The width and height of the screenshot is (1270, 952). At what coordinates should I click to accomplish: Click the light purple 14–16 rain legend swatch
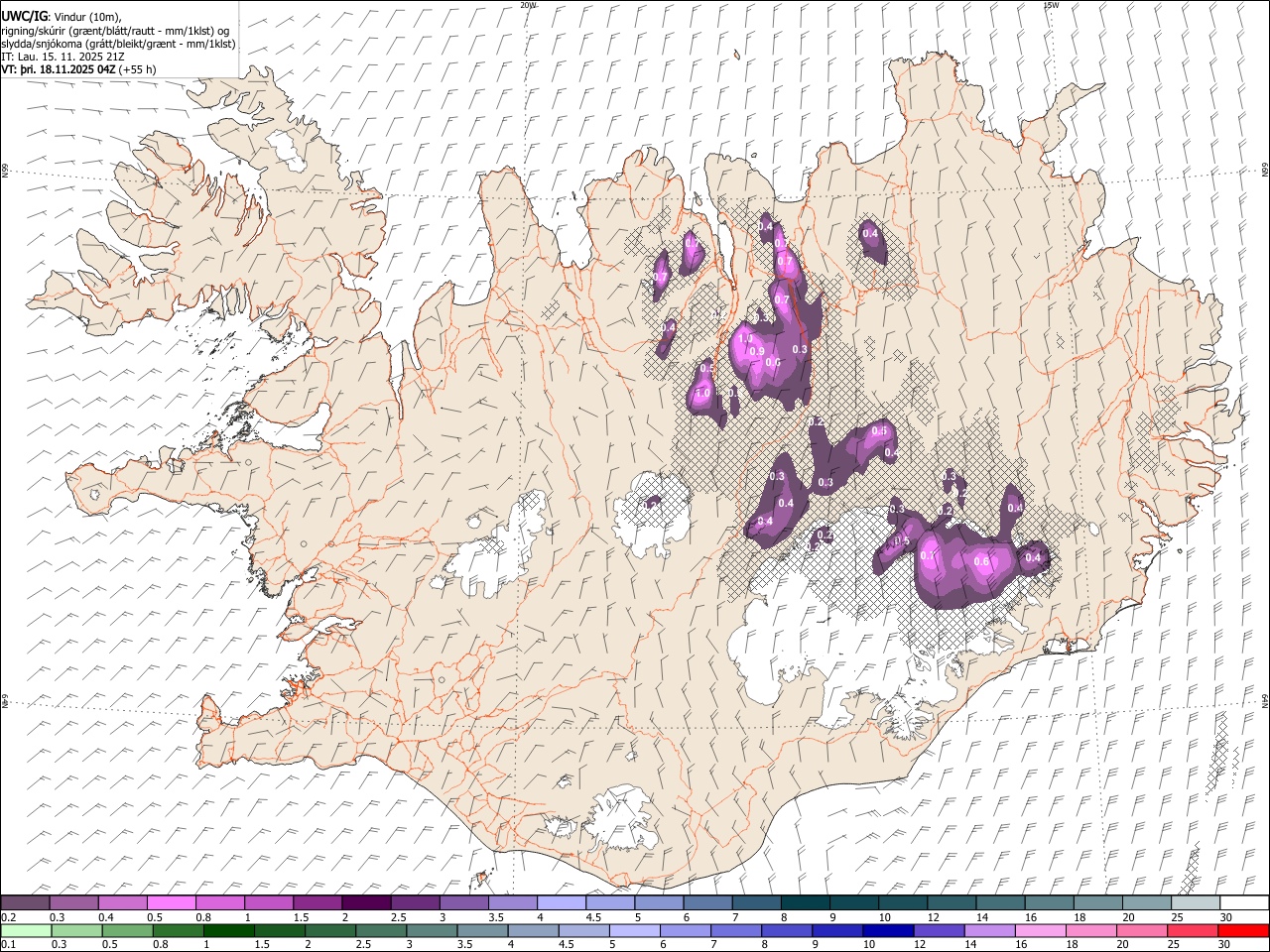[988, 930]
